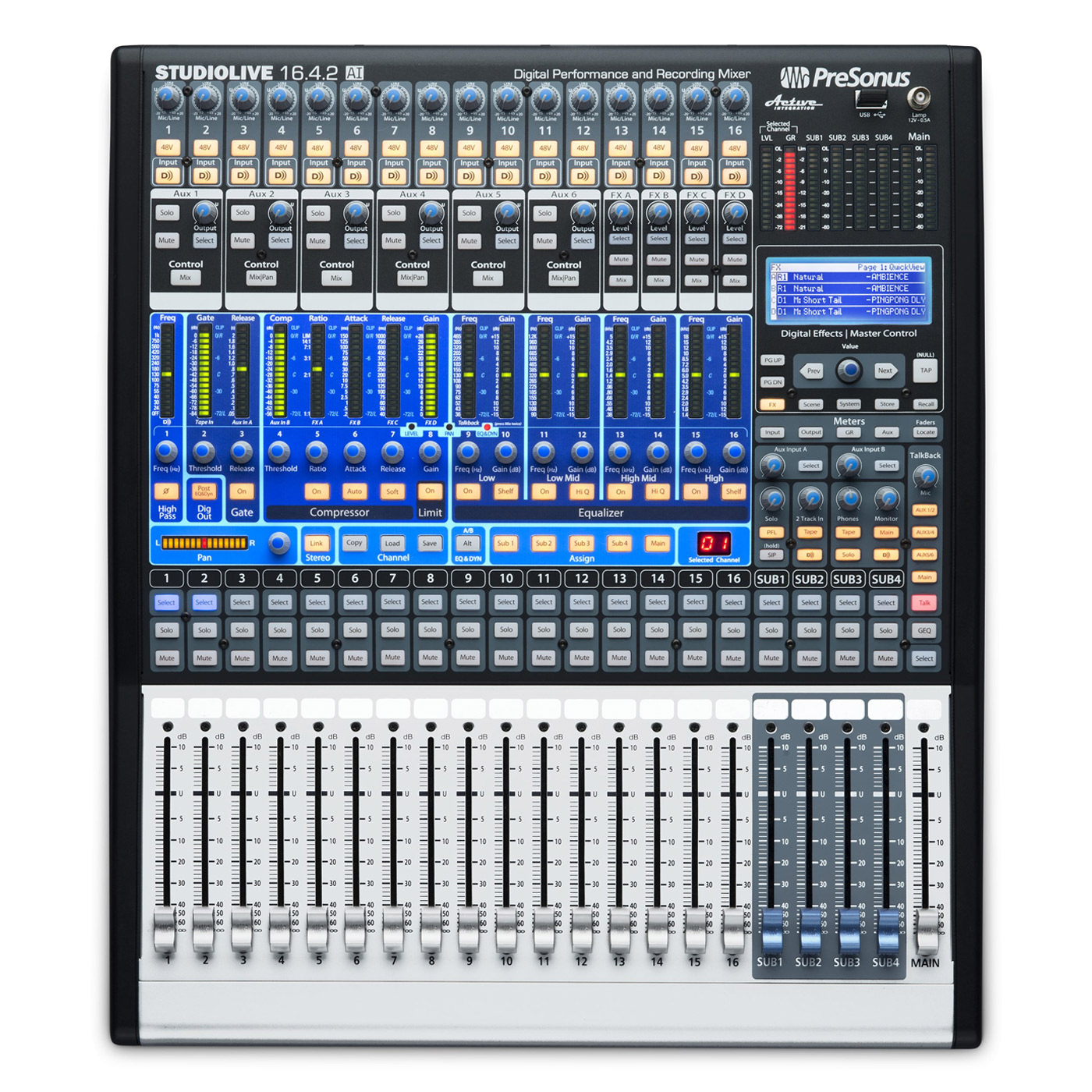This screenshot has width=1092, height=1092.
Task: Mute channel 5 above its fader
Action: (317, 658)
